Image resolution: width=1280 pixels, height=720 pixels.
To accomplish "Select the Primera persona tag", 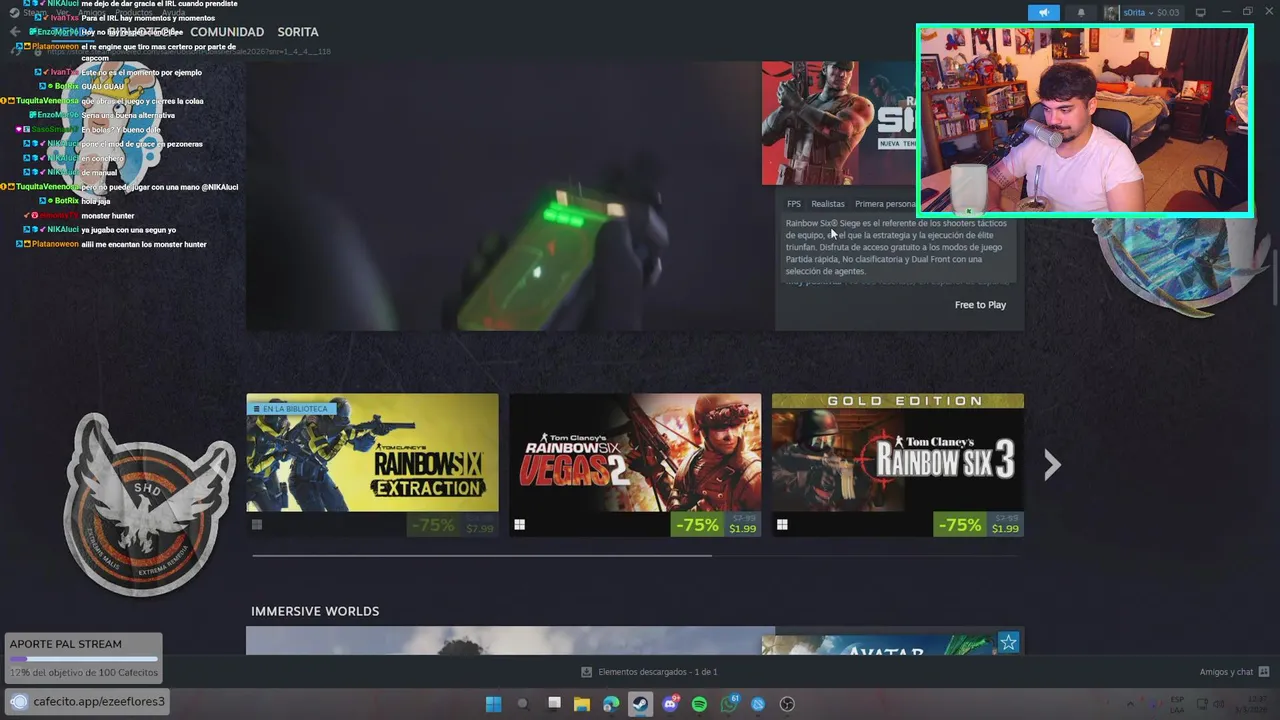I will pyautogui.click(x=885, y=204).
